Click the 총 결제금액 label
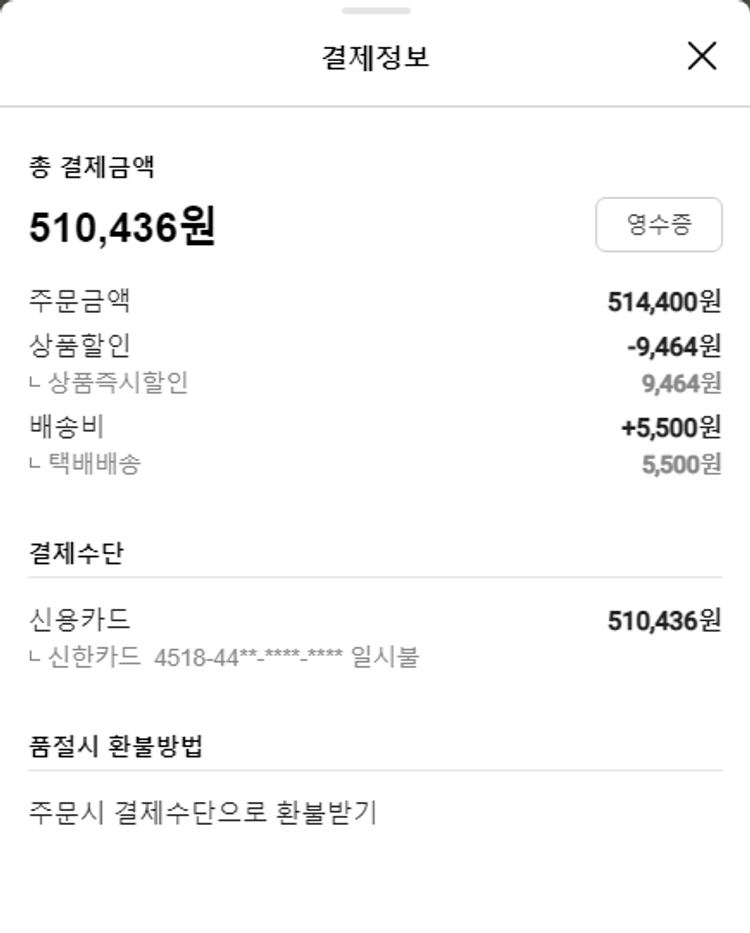Screen dimensions: 750x933 92,167
